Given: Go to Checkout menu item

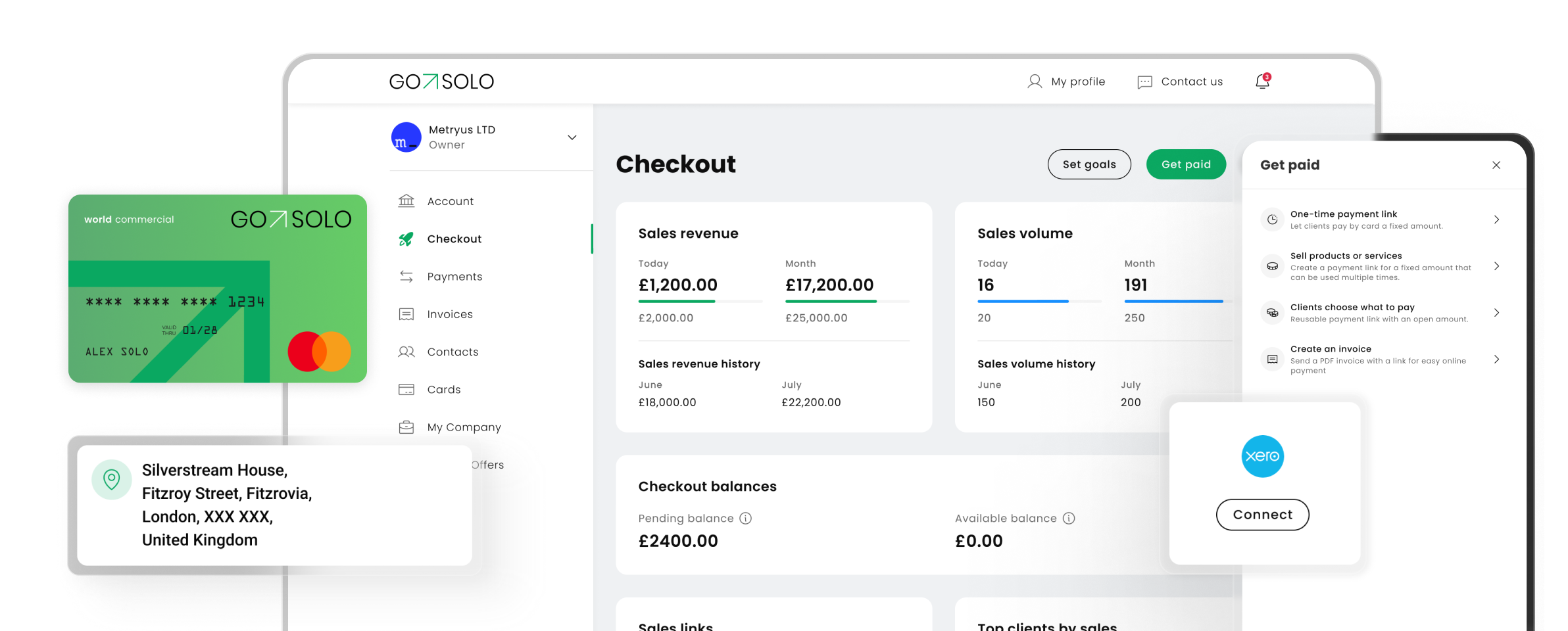Looking at the screenshot, I should coord(454,239).
